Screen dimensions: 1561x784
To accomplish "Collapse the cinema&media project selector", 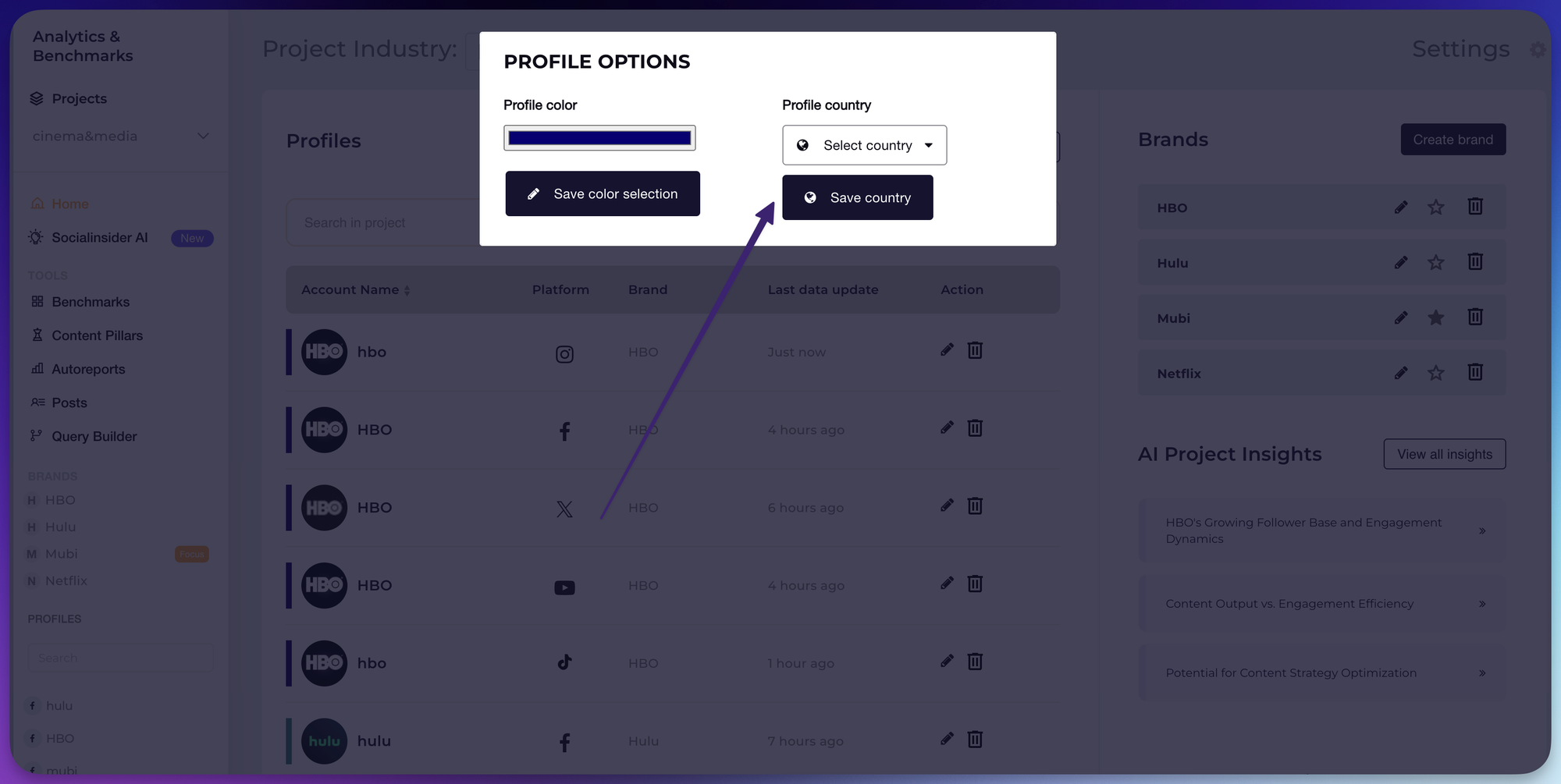I will 202,136.
